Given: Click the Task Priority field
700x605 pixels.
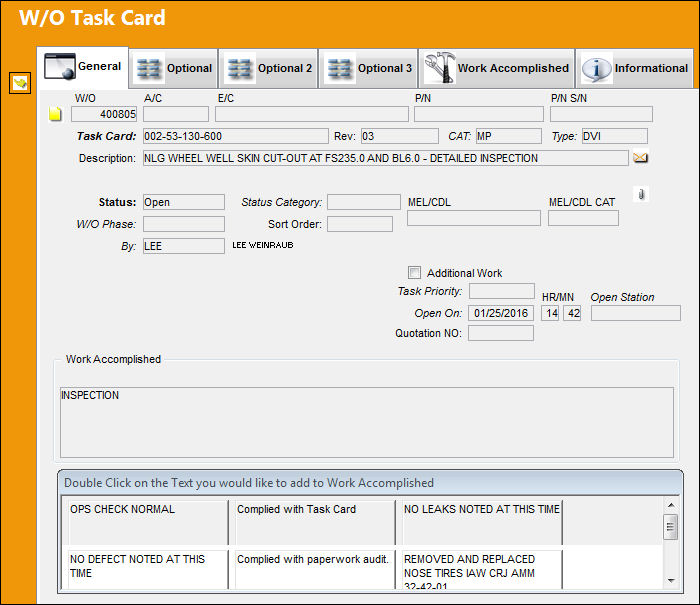Looking at the screenshot, I should tap(502, 291).
